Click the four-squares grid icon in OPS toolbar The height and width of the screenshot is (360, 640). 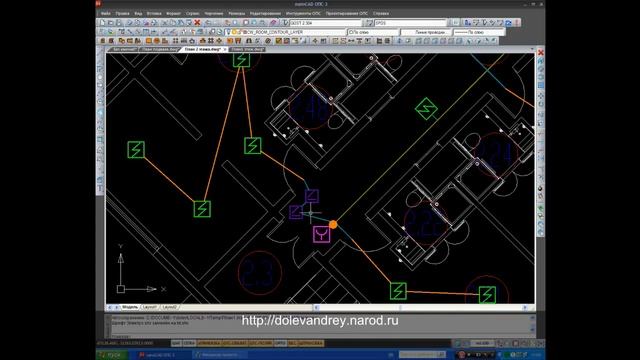tap(175, 41)
